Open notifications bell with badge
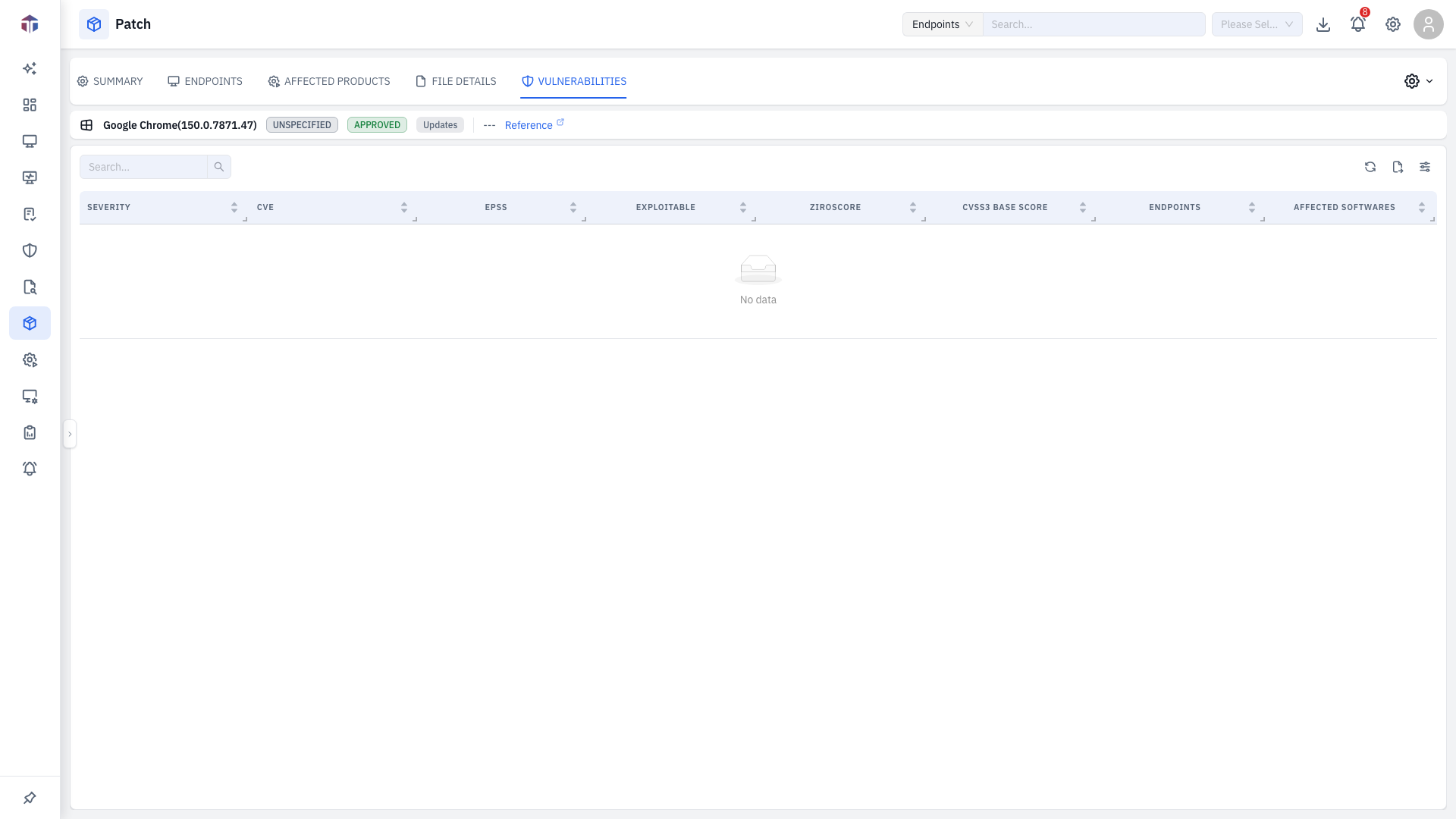1456x819 pixels. [x=1358, y=24]
